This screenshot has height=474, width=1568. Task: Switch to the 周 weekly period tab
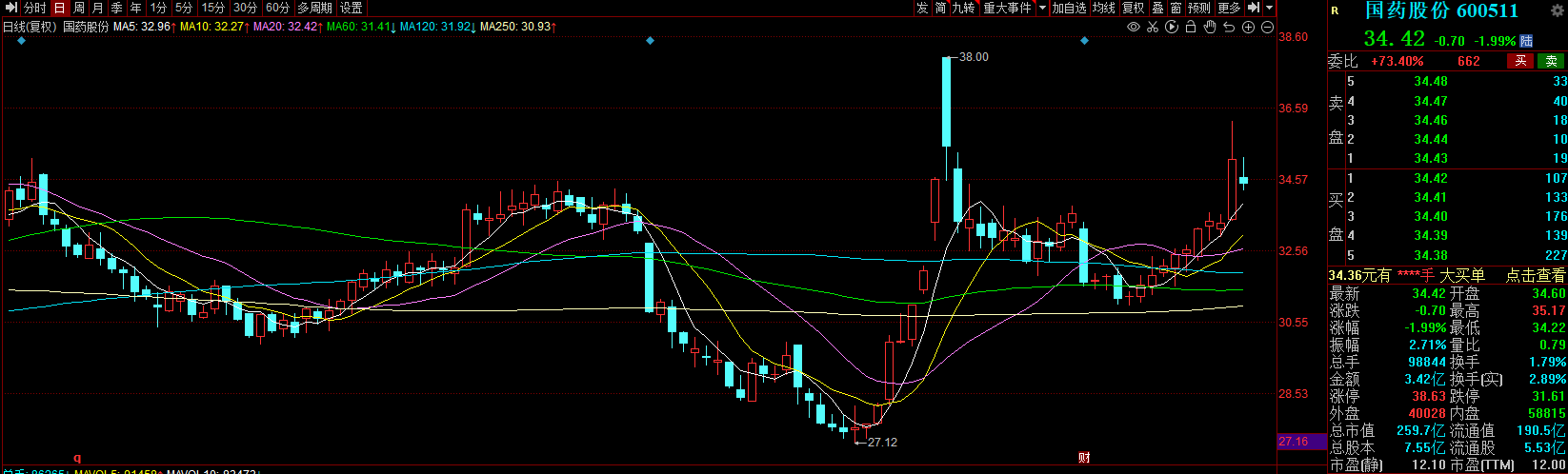coord(78,8)
